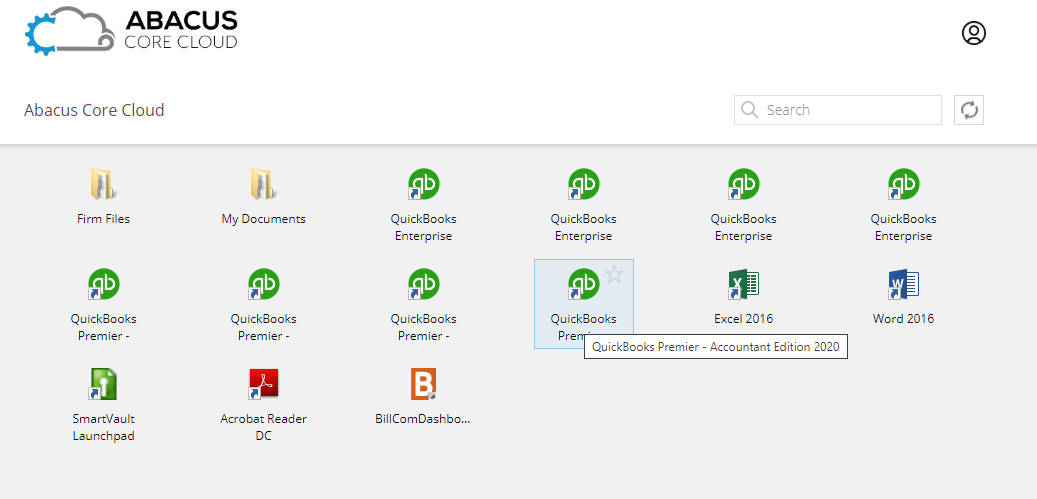This screenshot has height=499, width=1037.
Task: Favorite the highlighted QuickBooks Premier with star
Action: (614, 274)
